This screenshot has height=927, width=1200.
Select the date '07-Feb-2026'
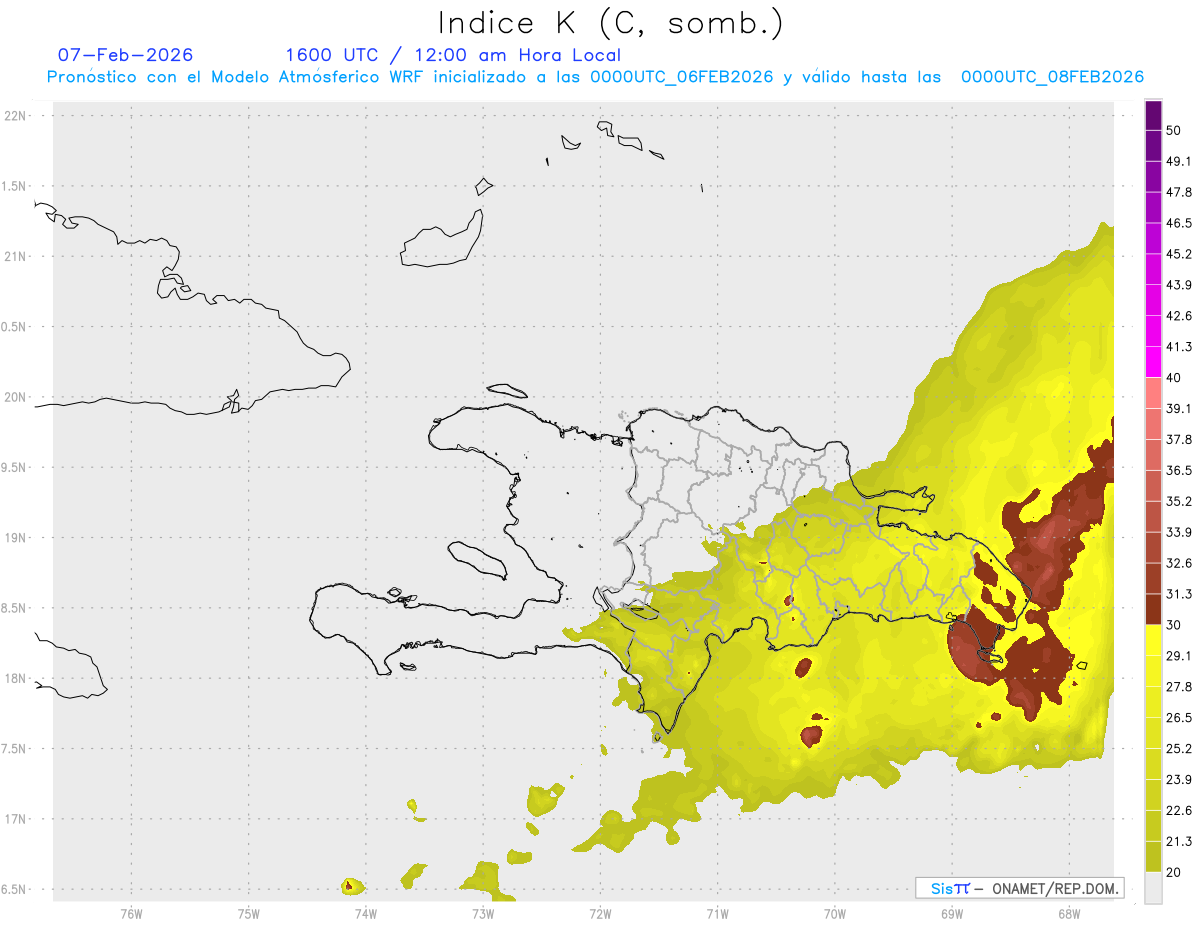(x=125, y=55)
